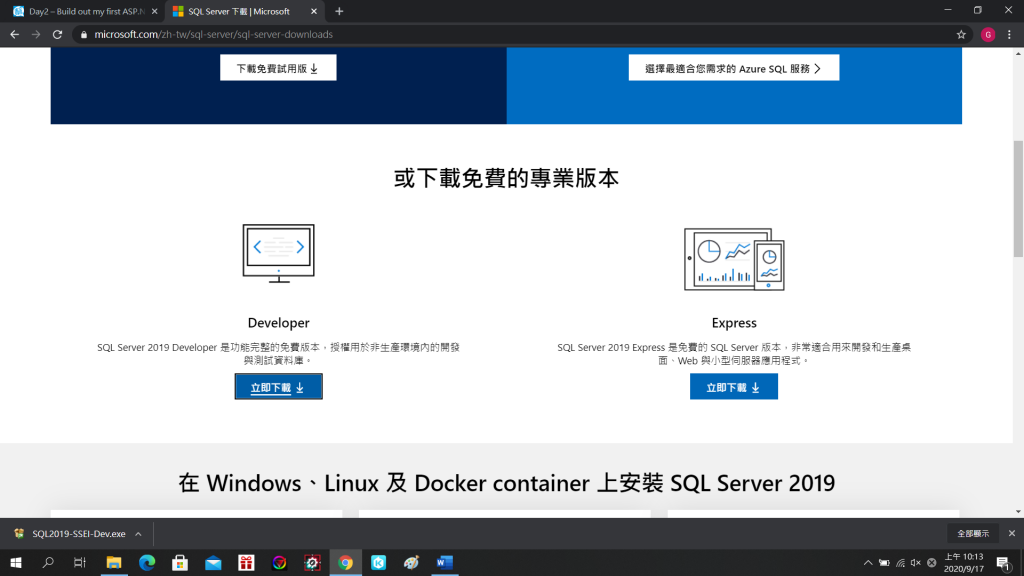Close the SQL Server 下載 tab
This screenshot has height=576, width=1024.
point(313,11)
